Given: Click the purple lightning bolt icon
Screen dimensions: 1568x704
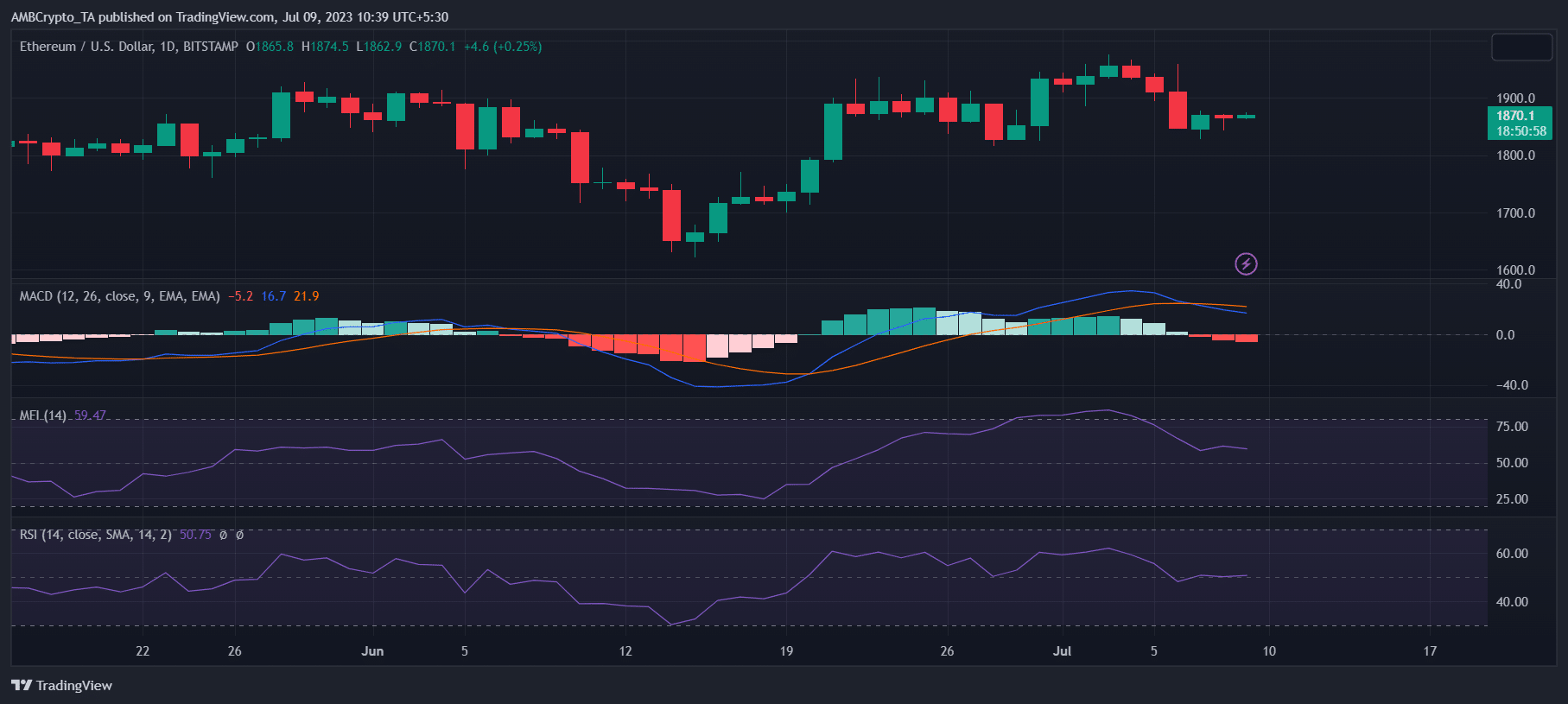Looking at the screenshot, I should pyautogui.click(x=1246, y=263).
